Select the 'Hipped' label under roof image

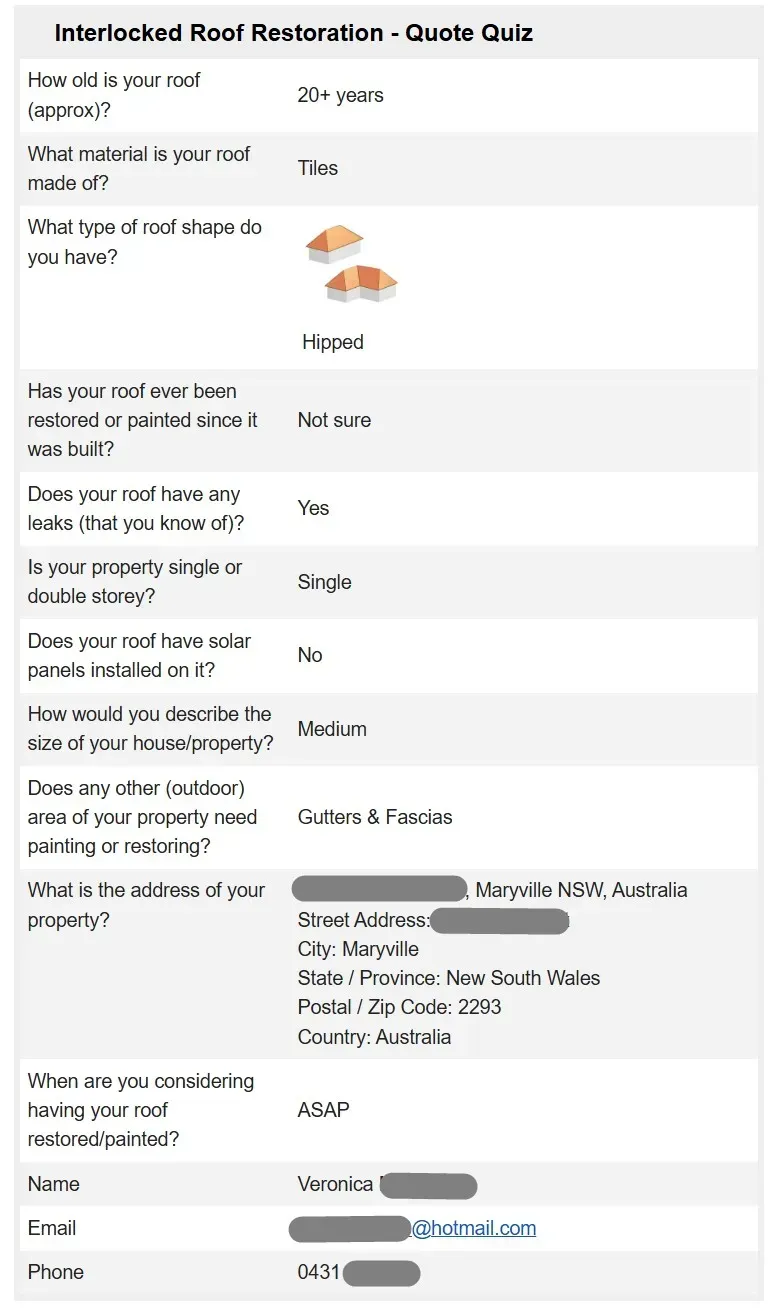click(x=333, y=342)
